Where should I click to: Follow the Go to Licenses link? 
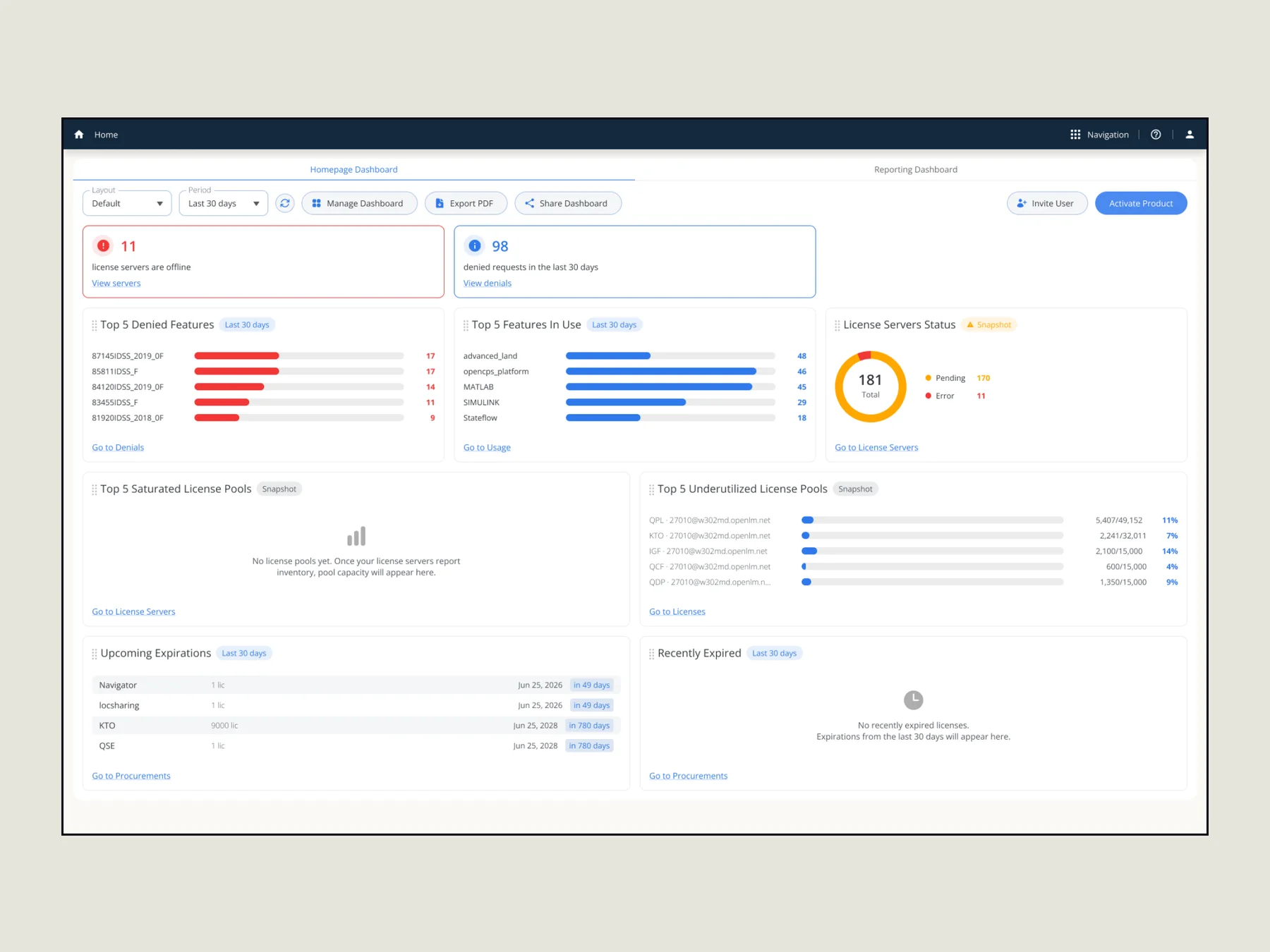tap(677, 612)
